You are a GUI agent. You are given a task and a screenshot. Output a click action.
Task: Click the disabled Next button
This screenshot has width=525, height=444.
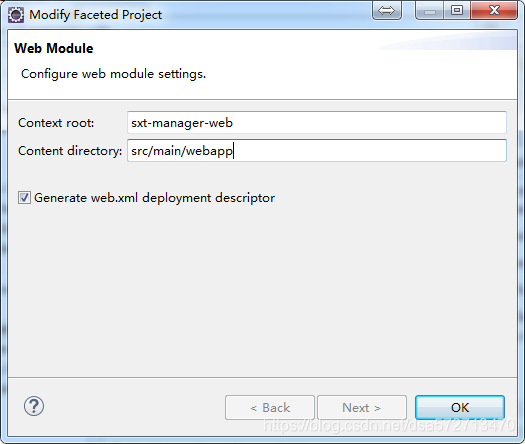pyautogui.click(x=362, y=408)
